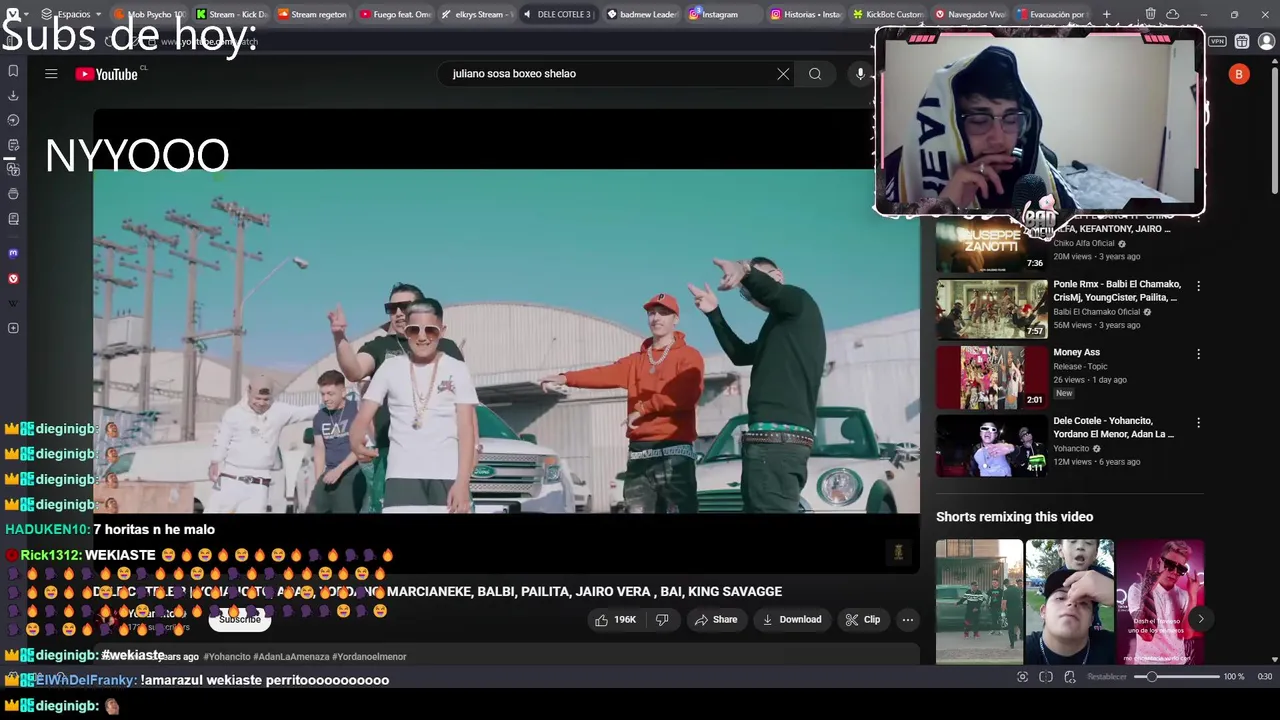Switch to the KickBot Custom tab
The width and height of the screenshot is (1280, 720).
(x=887, y=14)
